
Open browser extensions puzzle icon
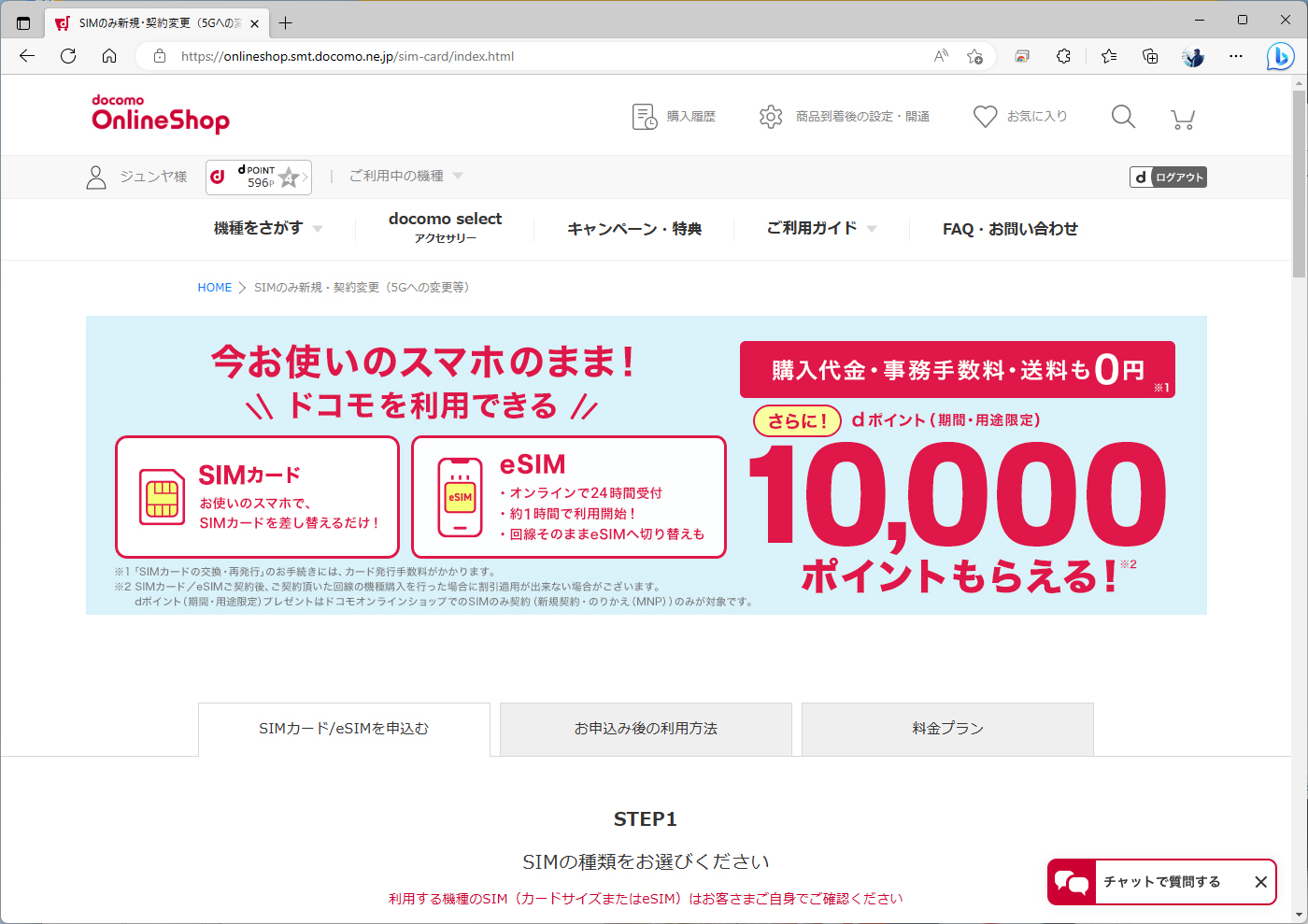(x=1063, y=56)
